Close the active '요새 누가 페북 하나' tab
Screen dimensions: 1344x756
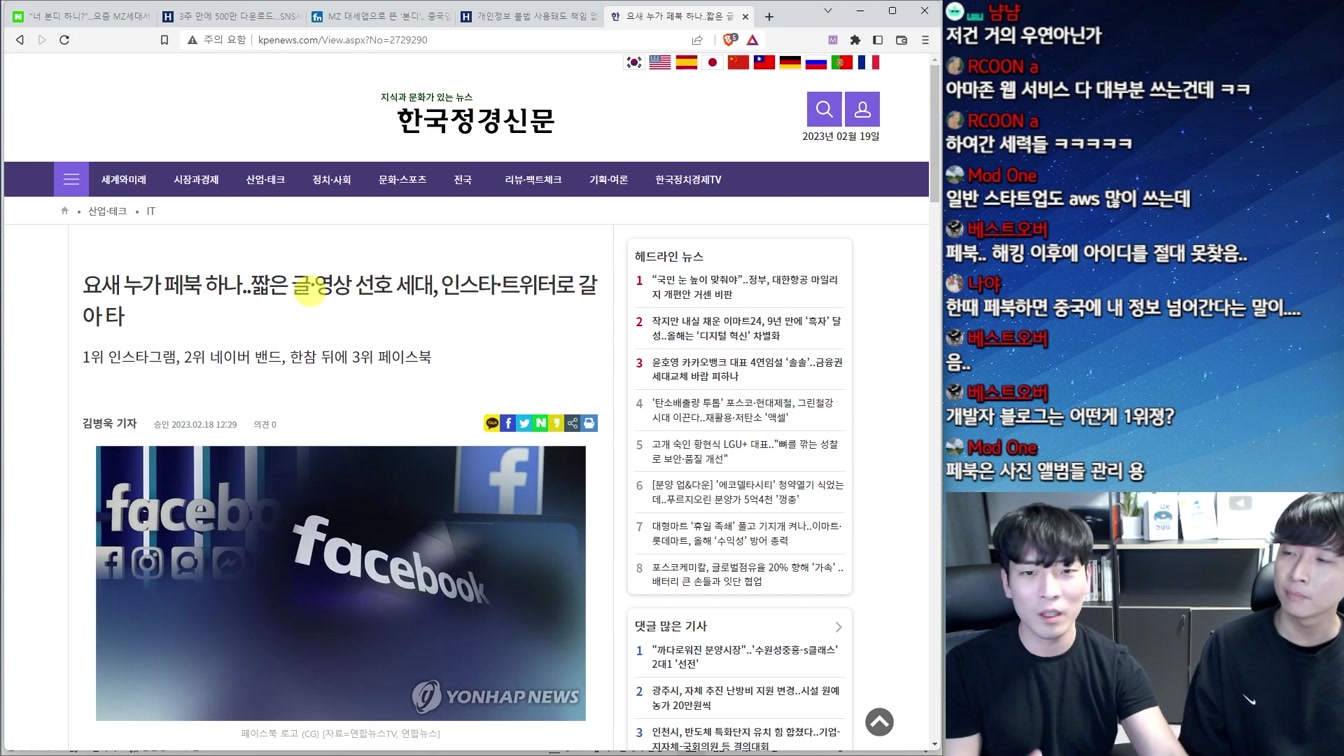click(745, 17)
